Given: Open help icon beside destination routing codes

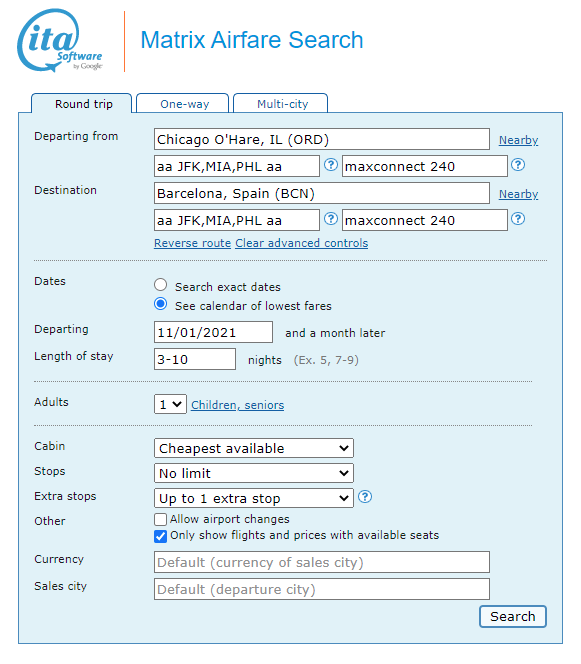Looking at the screenshot, I should pyautogui.click(x=331, y=219).
